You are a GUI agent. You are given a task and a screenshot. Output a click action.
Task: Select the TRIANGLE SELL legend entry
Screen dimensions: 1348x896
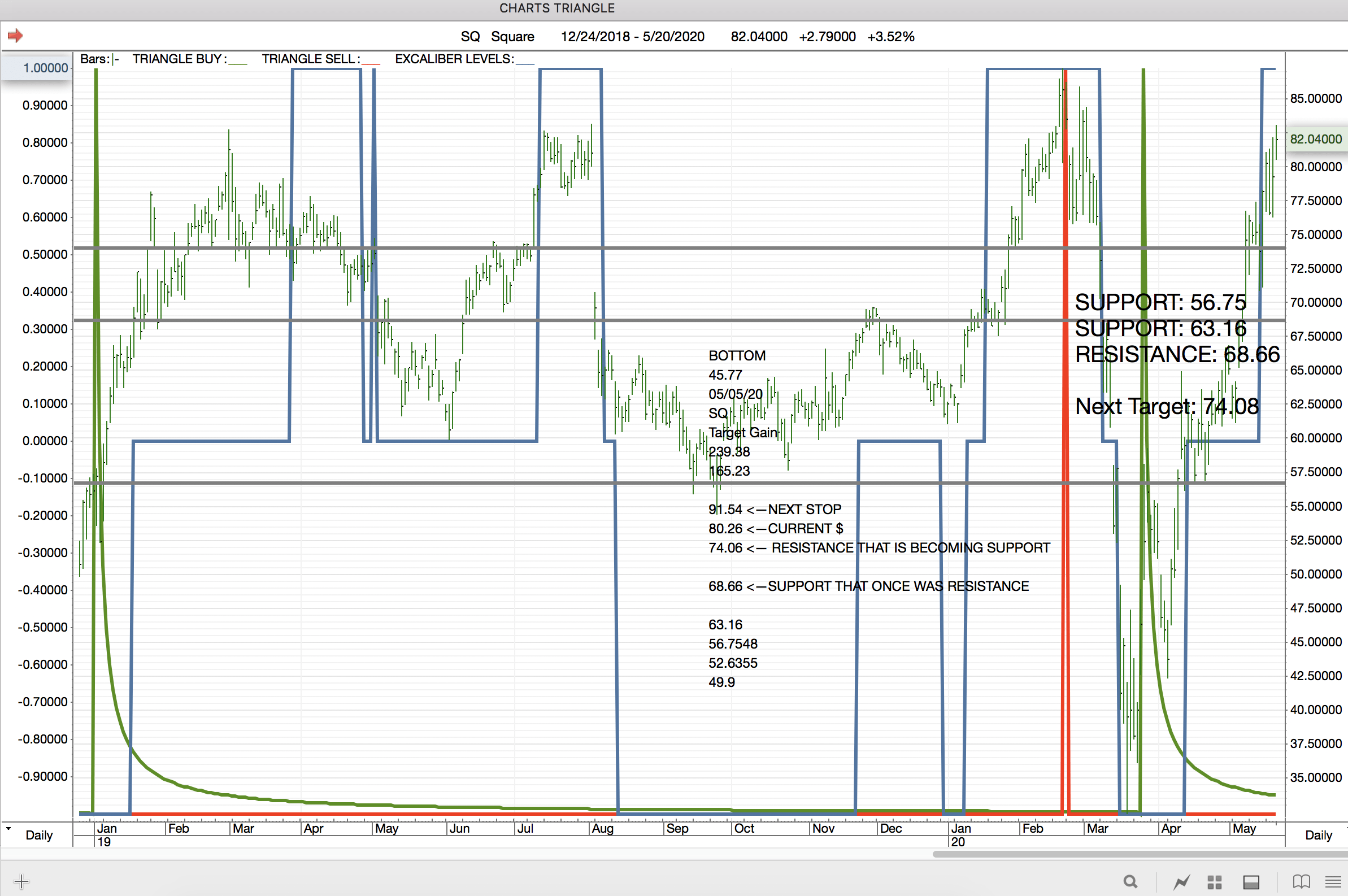point(320,59)
